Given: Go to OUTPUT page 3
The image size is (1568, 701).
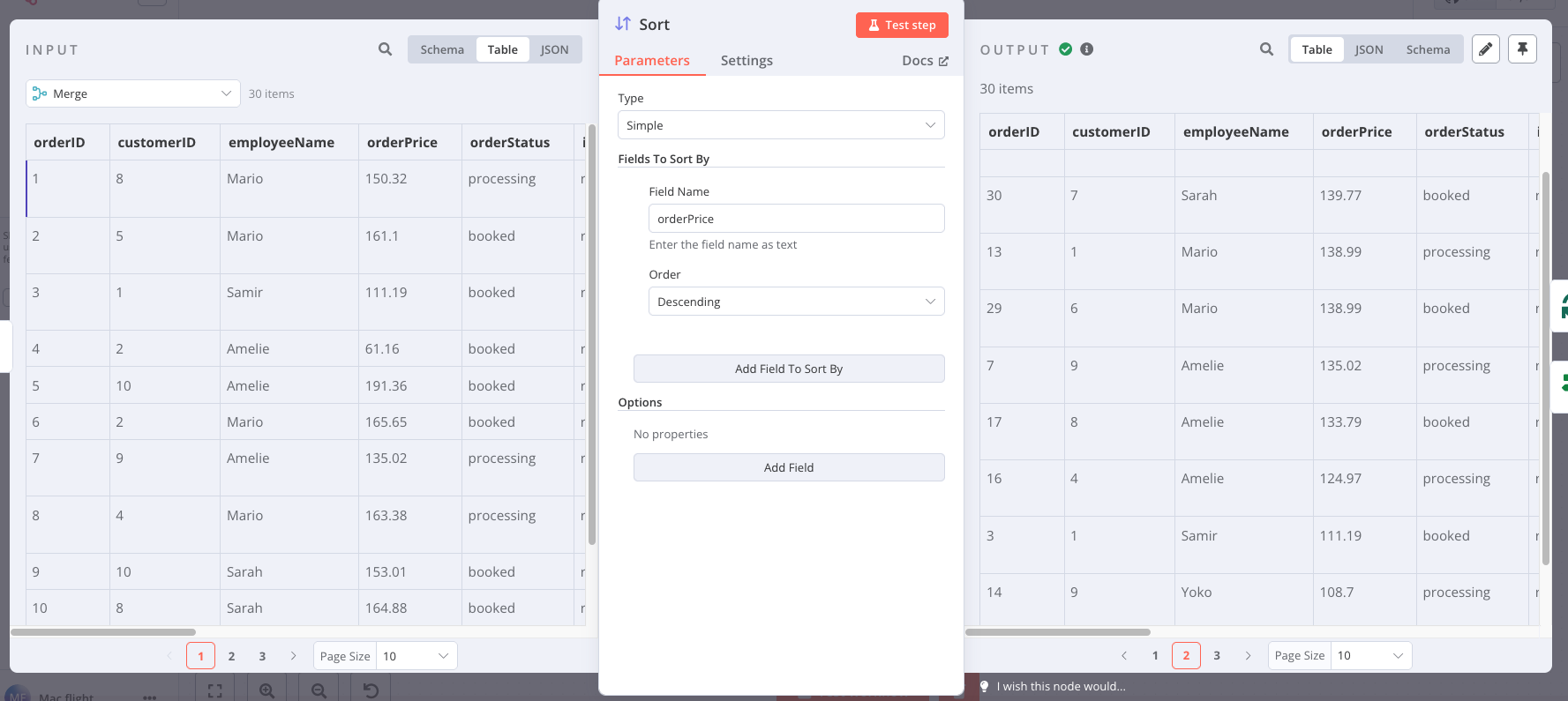Looking at the screenshot, I should click(x=1217, y=656).
